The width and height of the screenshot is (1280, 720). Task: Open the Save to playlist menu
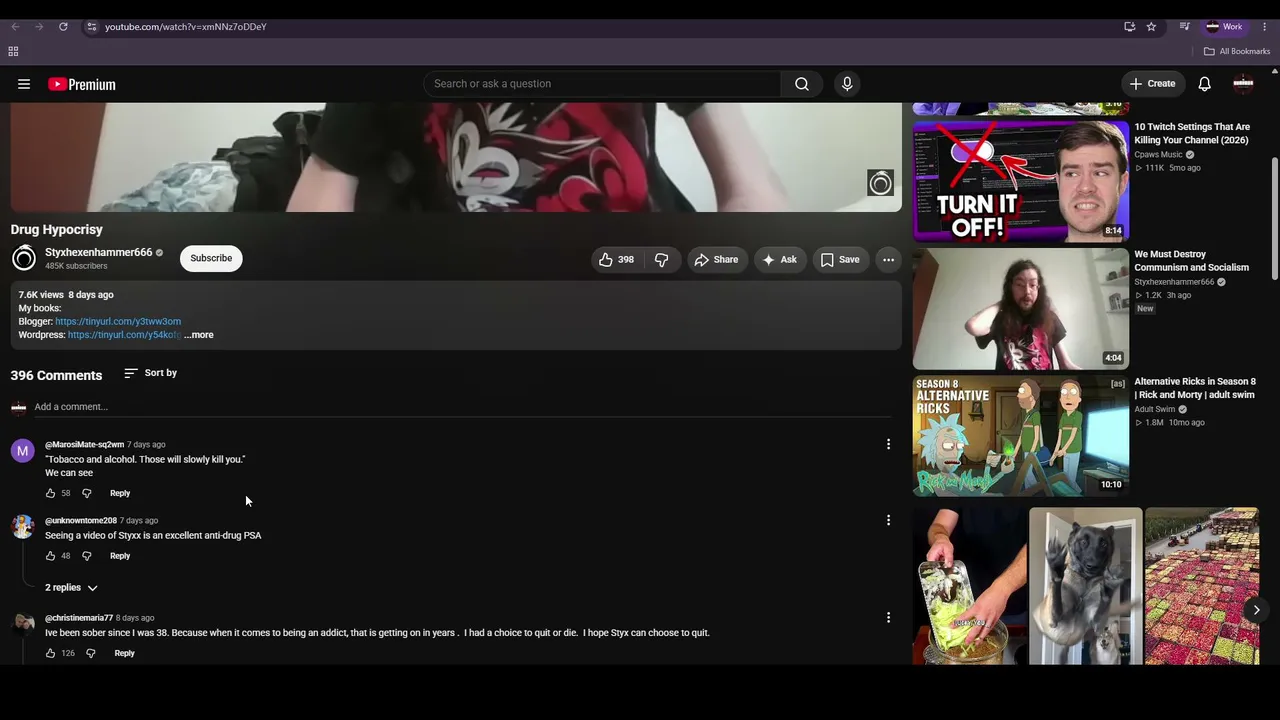[840, 260]
